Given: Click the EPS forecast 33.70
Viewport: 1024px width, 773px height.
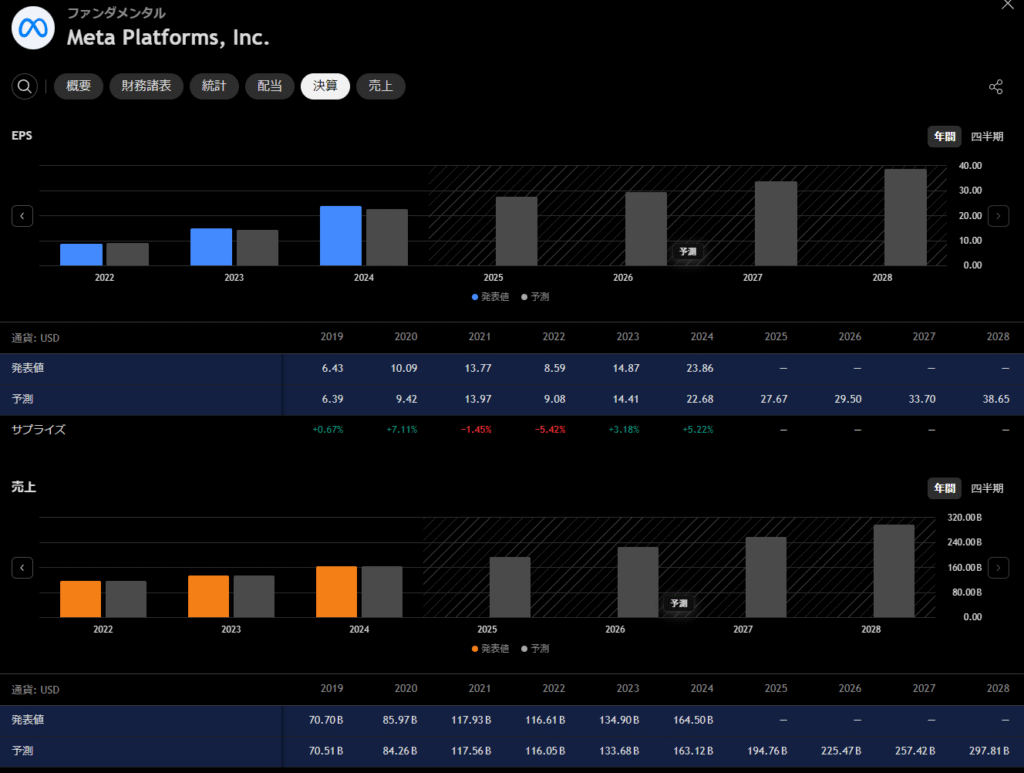Looking at the screenshot, I should click(x=922, y=399).
